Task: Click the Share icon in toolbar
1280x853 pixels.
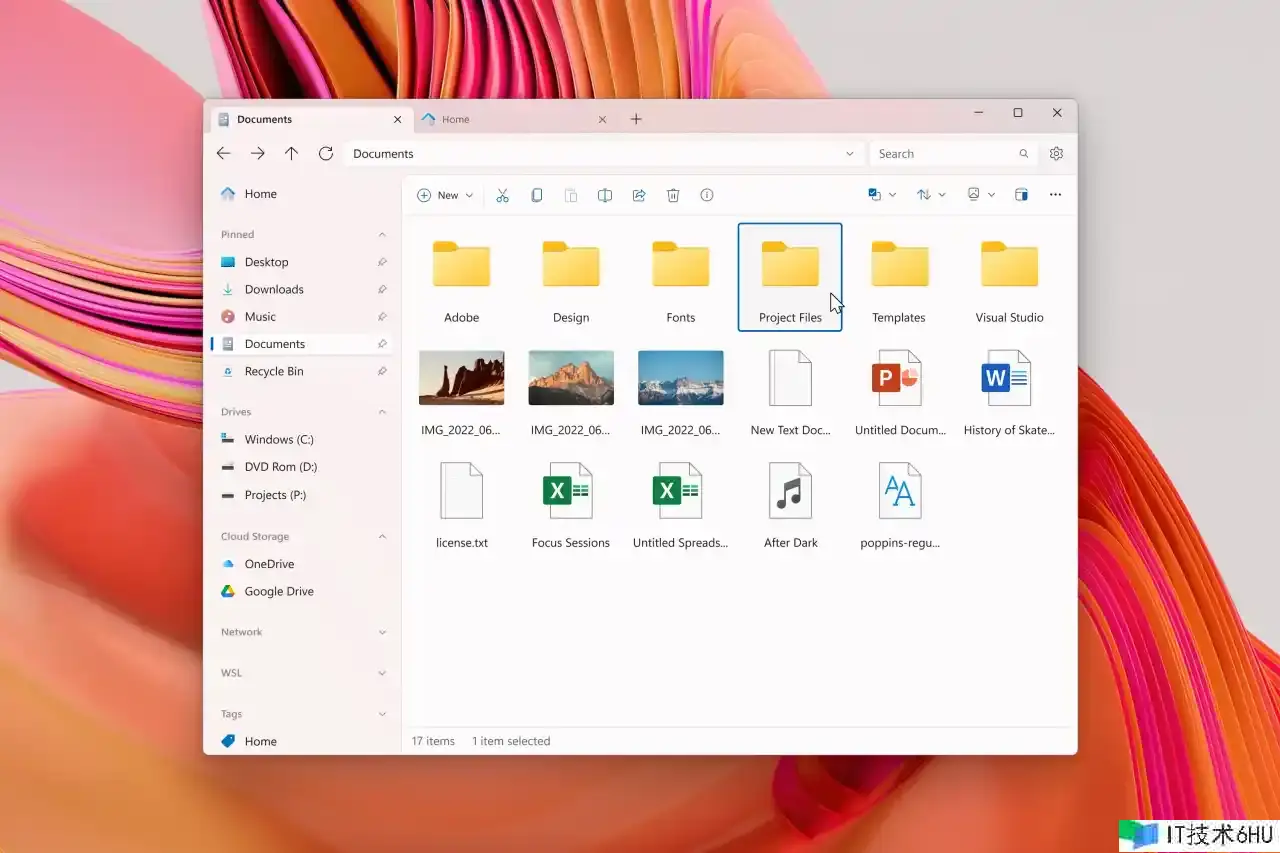Action: (x=639, y=195)
